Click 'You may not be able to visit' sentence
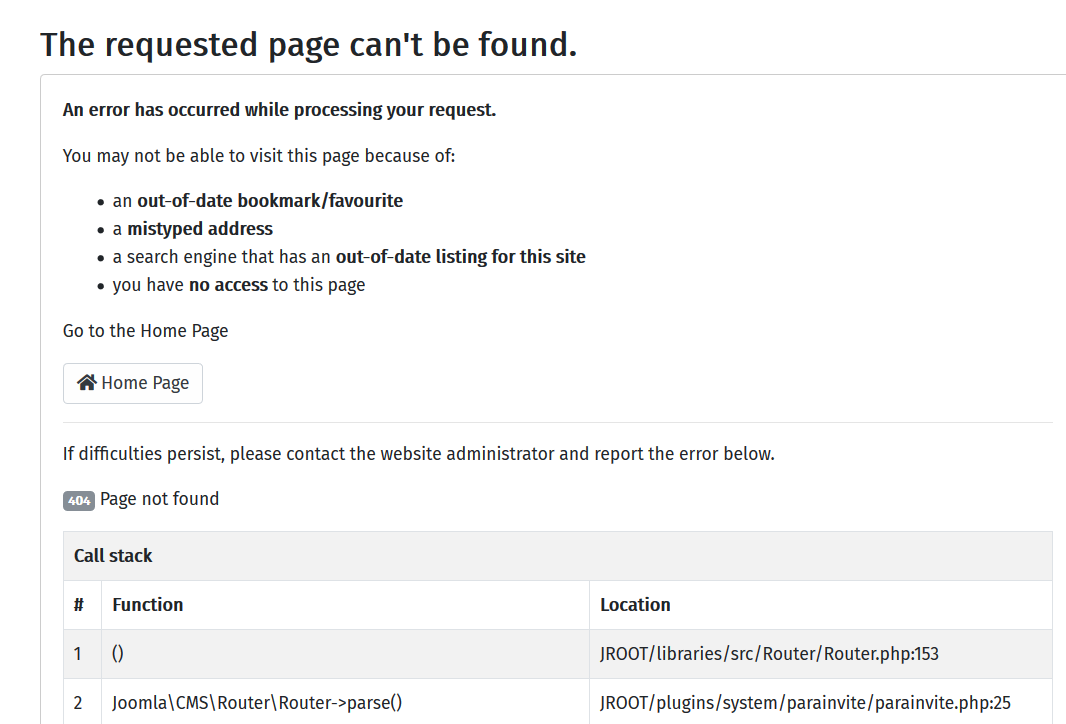Viewport: 1066px width, 724px height. coord(259,156)
